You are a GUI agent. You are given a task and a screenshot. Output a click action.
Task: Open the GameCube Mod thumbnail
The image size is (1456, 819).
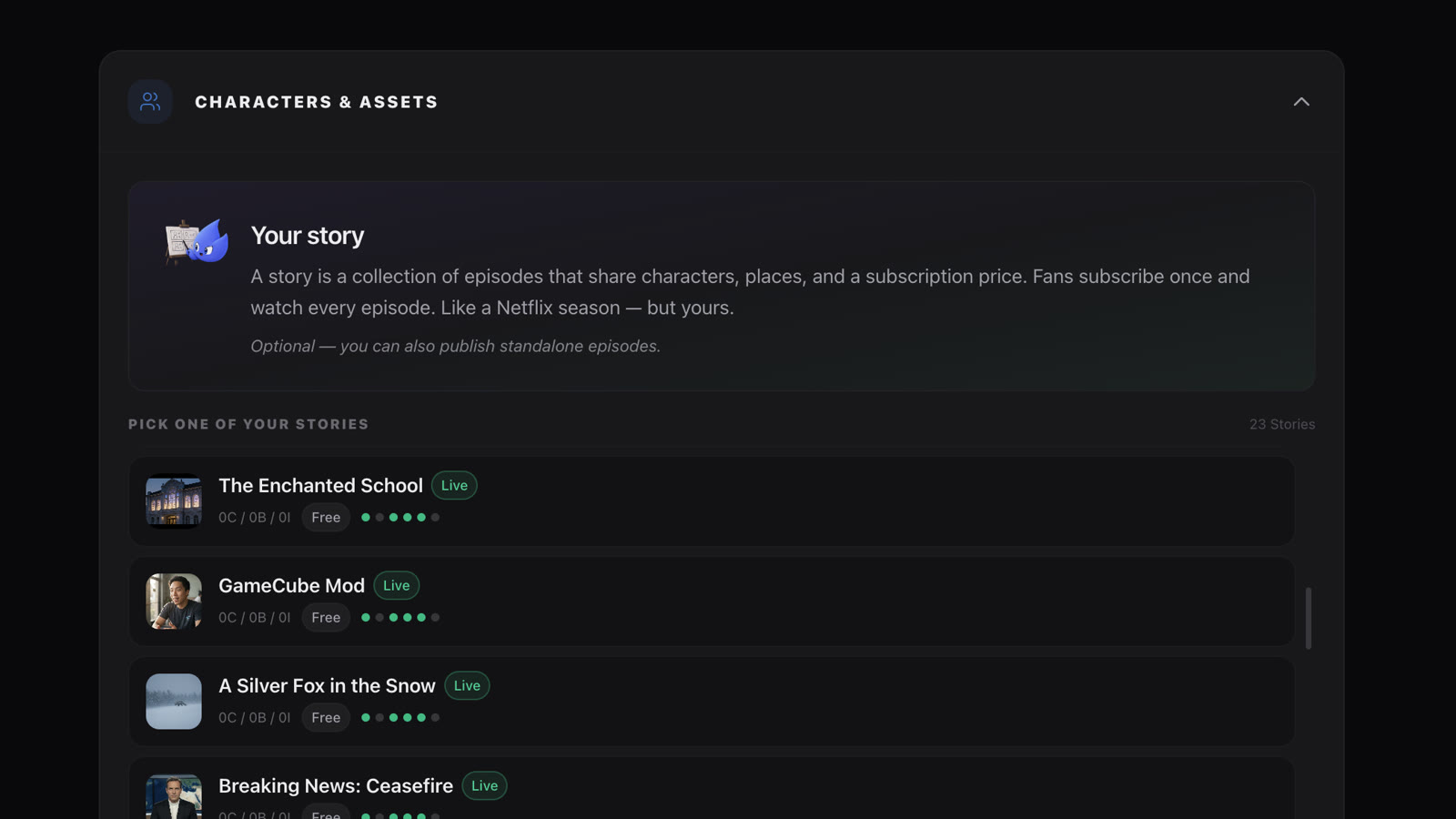tap(174, 602)
